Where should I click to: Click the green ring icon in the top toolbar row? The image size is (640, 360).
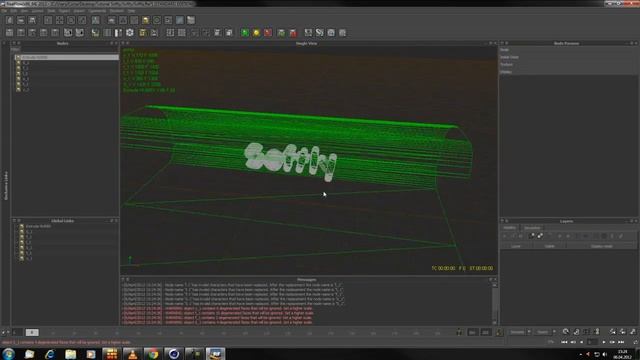[x=157, y=20]
